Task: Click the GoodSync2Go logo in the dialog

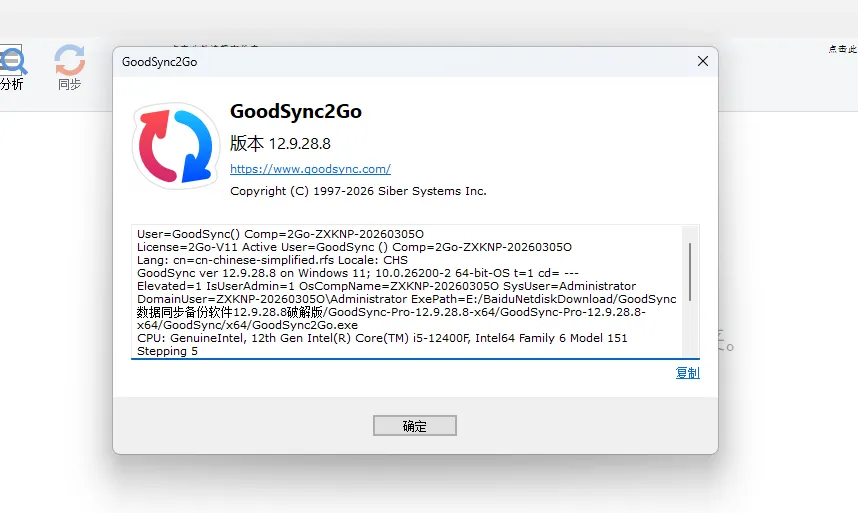Action: (176, 145)
